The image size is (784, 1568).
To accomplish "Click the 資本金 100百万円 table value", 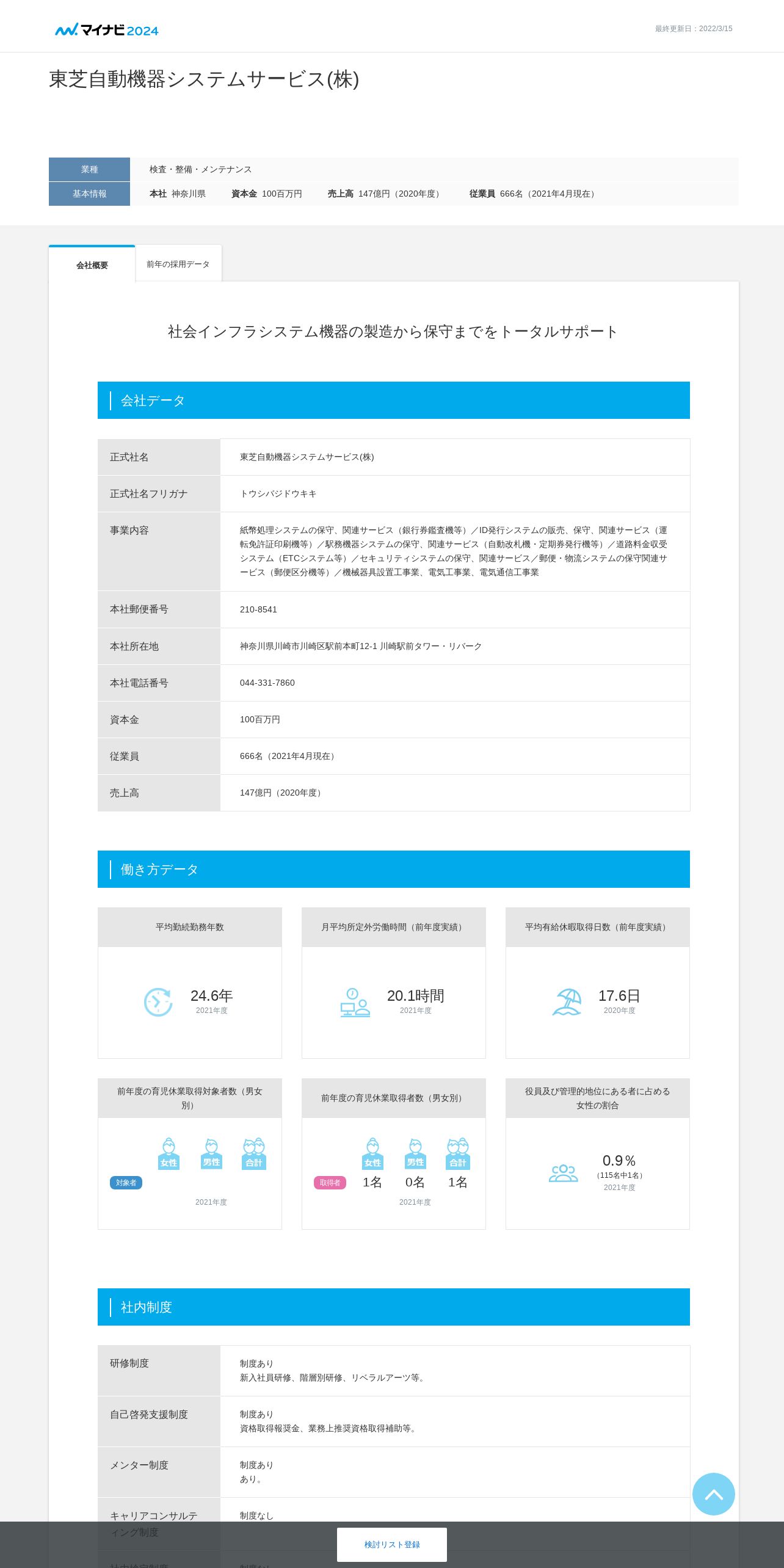I will click(260, 719).
